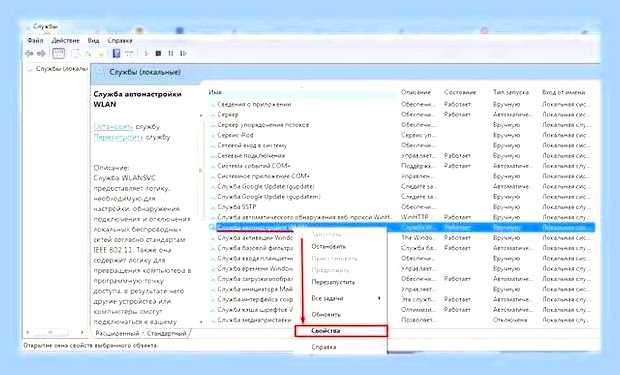This screenshot has width=620, height=375.
Task: Click the blue Help toolbar icon
Action: [x=116, y=53]
